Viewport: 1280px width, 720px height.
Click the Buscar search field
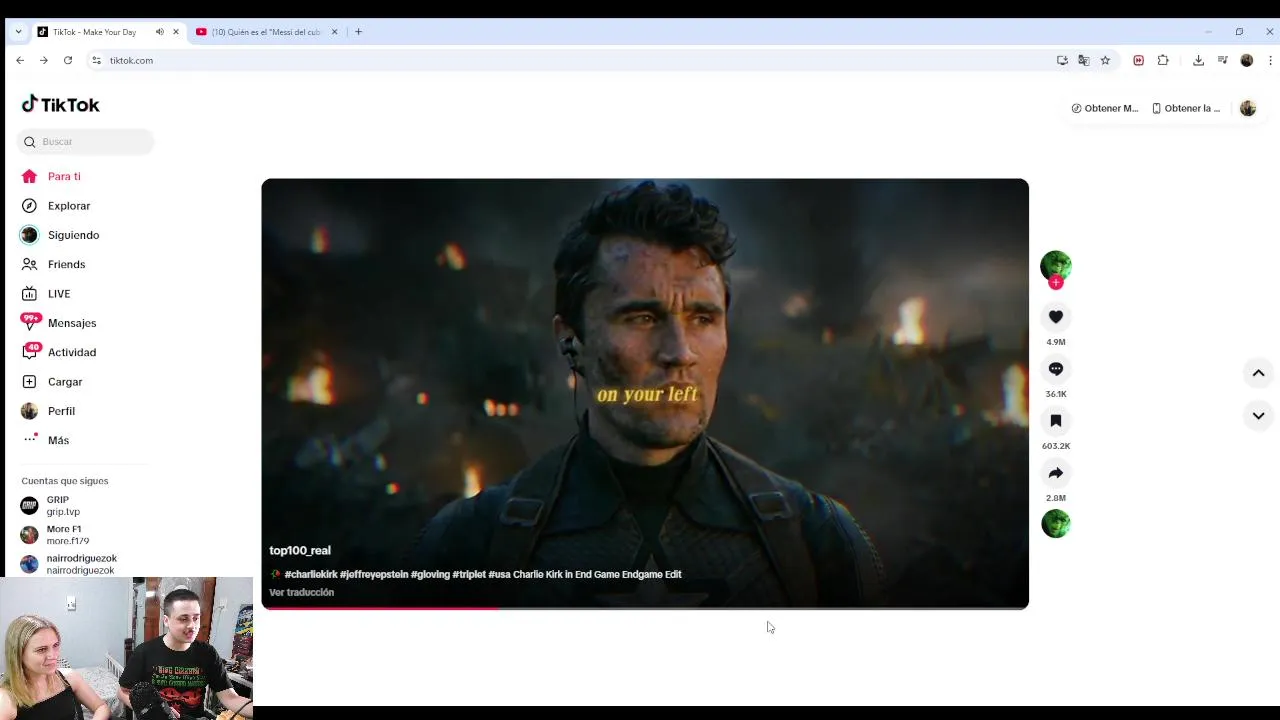(x=86, y=142)
